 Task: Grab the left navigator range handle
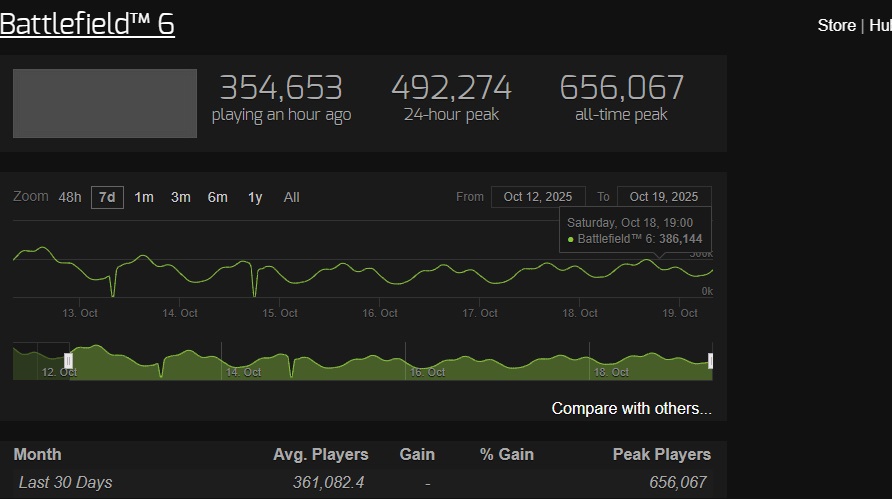(x=68, y=361)
